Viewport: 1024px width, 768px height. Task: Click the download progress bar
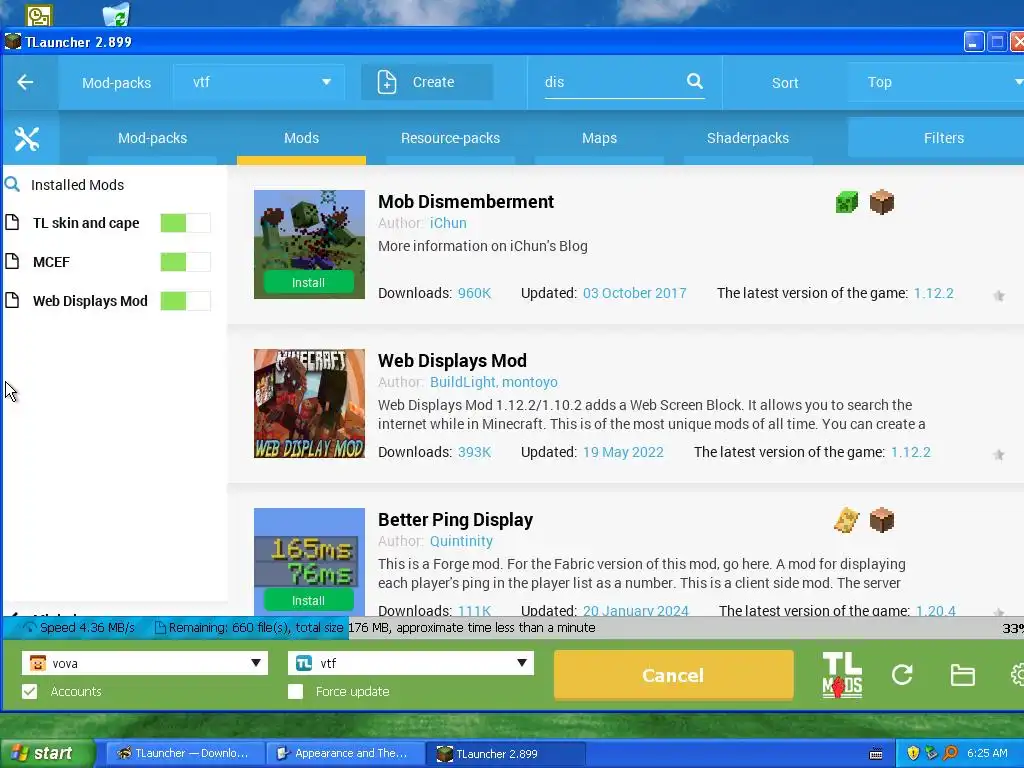[512, 628]
